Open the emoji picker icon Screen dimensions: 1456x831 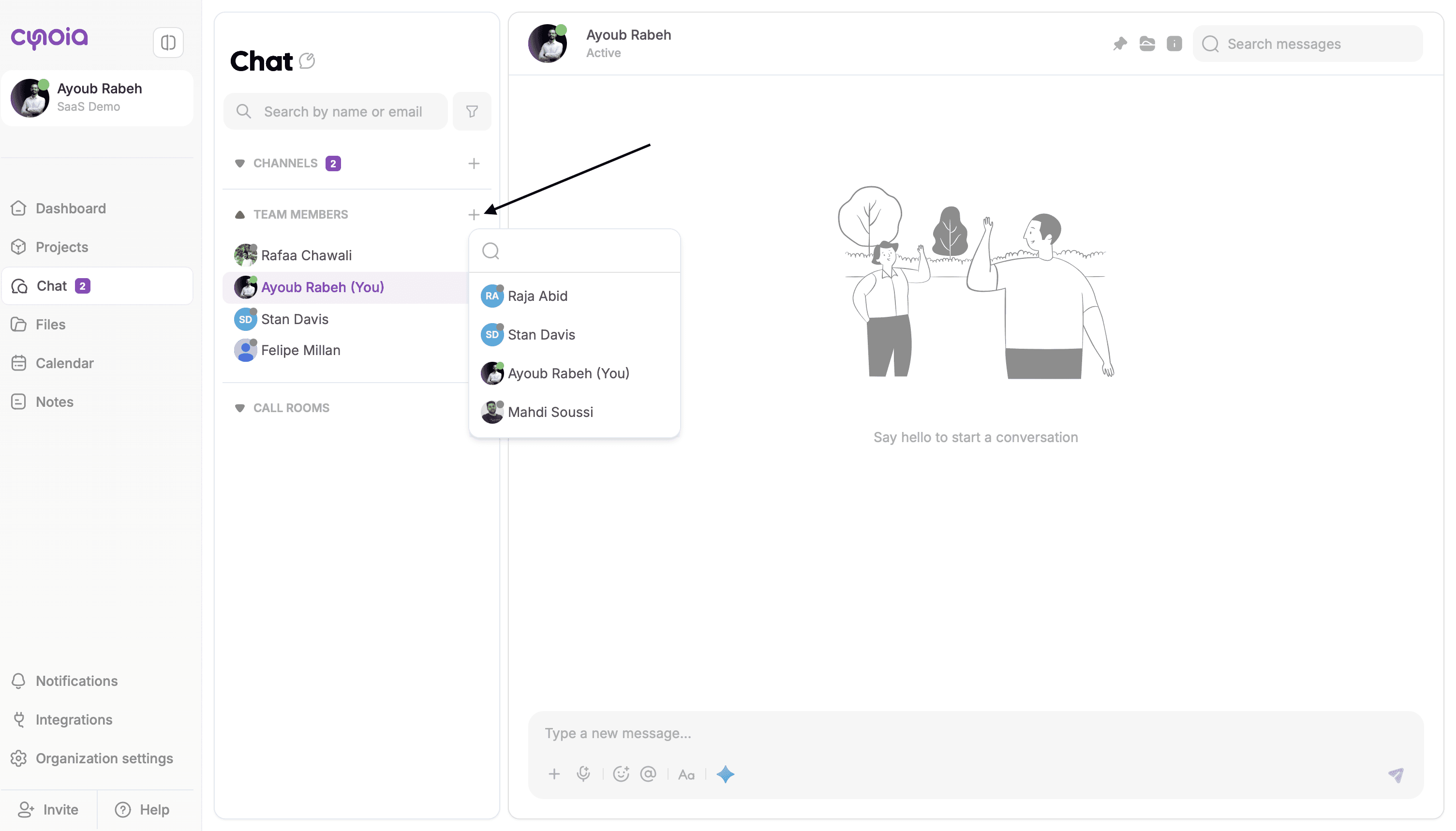(621, 774)
